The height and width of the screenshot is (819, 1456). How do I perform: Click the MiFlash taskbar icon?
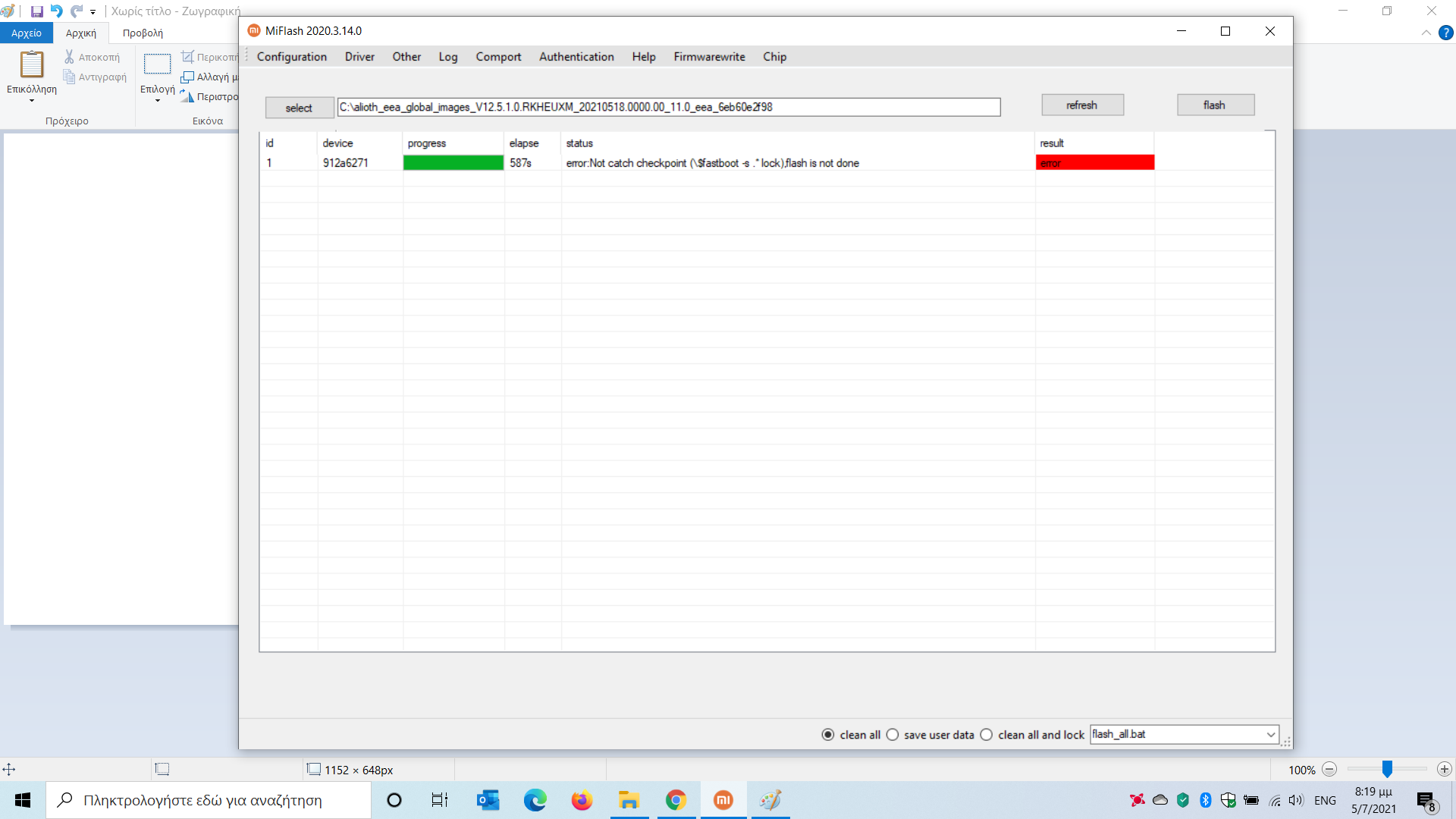click(x=723, y=800)
